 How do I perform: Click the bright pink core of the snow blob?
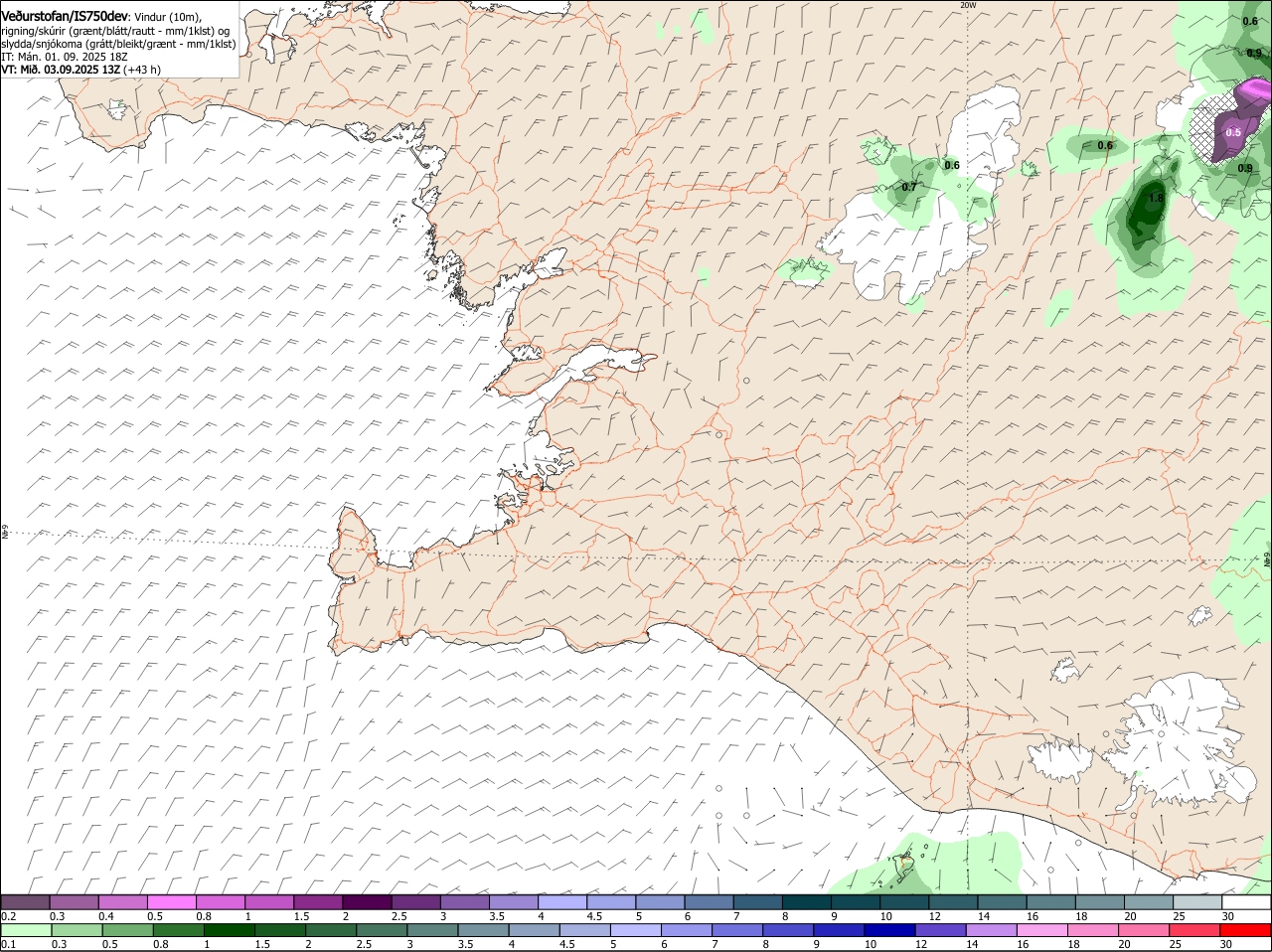coord(1258,90)
